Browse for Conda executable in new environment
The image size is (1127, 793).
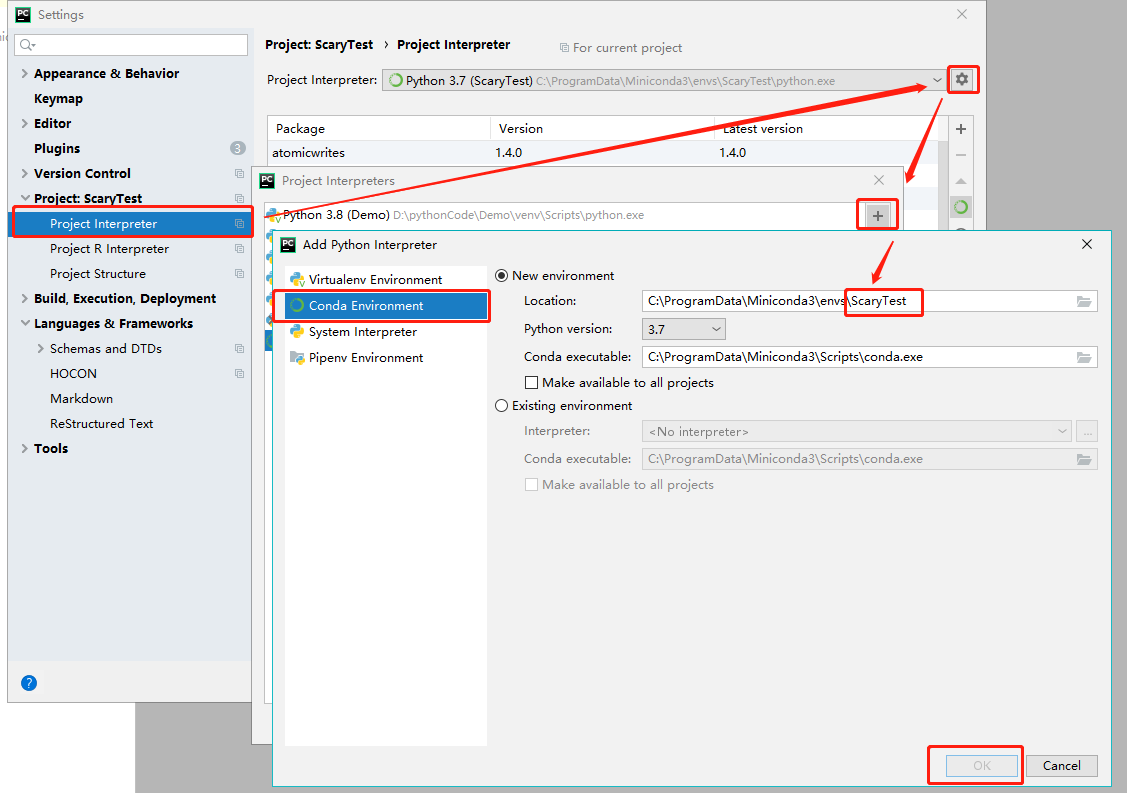click(x=1084, y=357)
